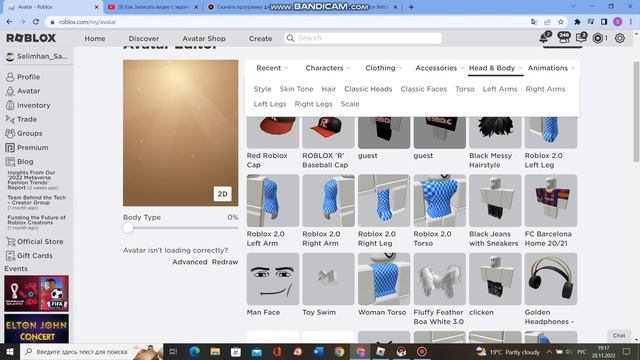640x360 pixels.
Task: Open the friends icon in header
Action: 564,38
